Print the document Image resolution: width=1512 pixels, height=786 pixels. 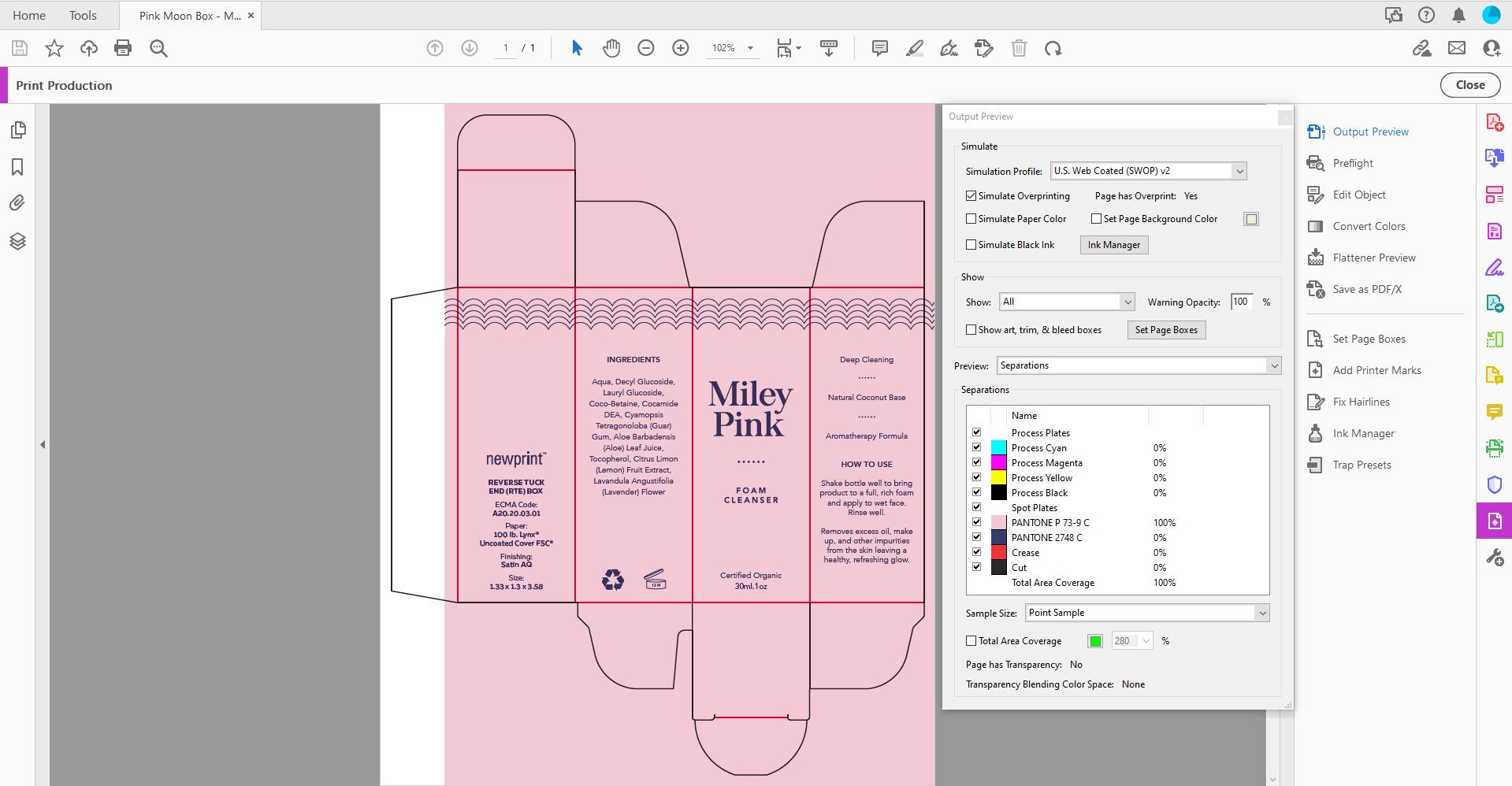click(122, 48)
